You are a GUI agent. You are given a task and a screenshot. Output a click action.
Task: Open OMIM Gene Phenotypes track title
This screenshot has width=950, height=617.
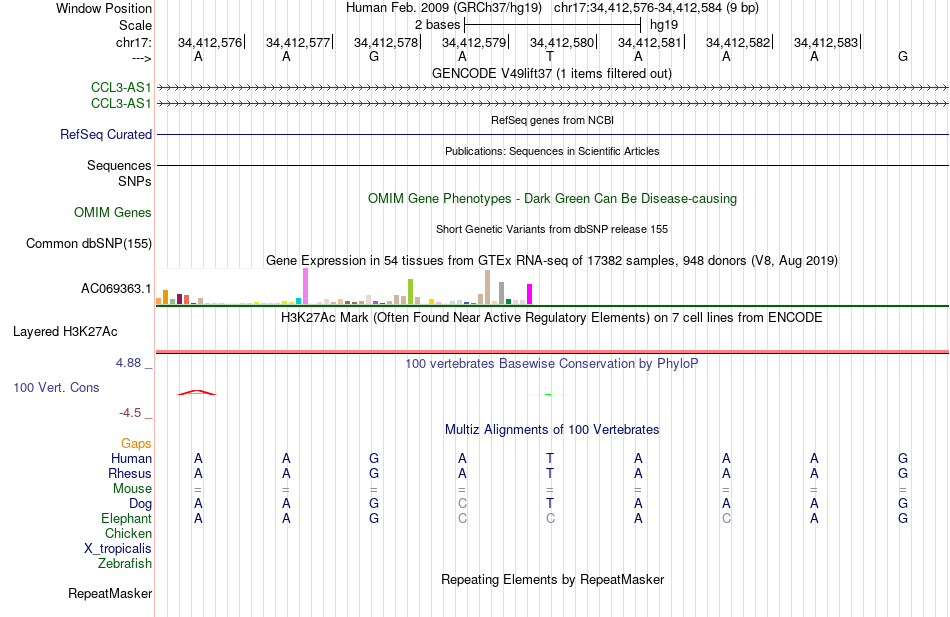pyautogui.click(x=552, y=199)
